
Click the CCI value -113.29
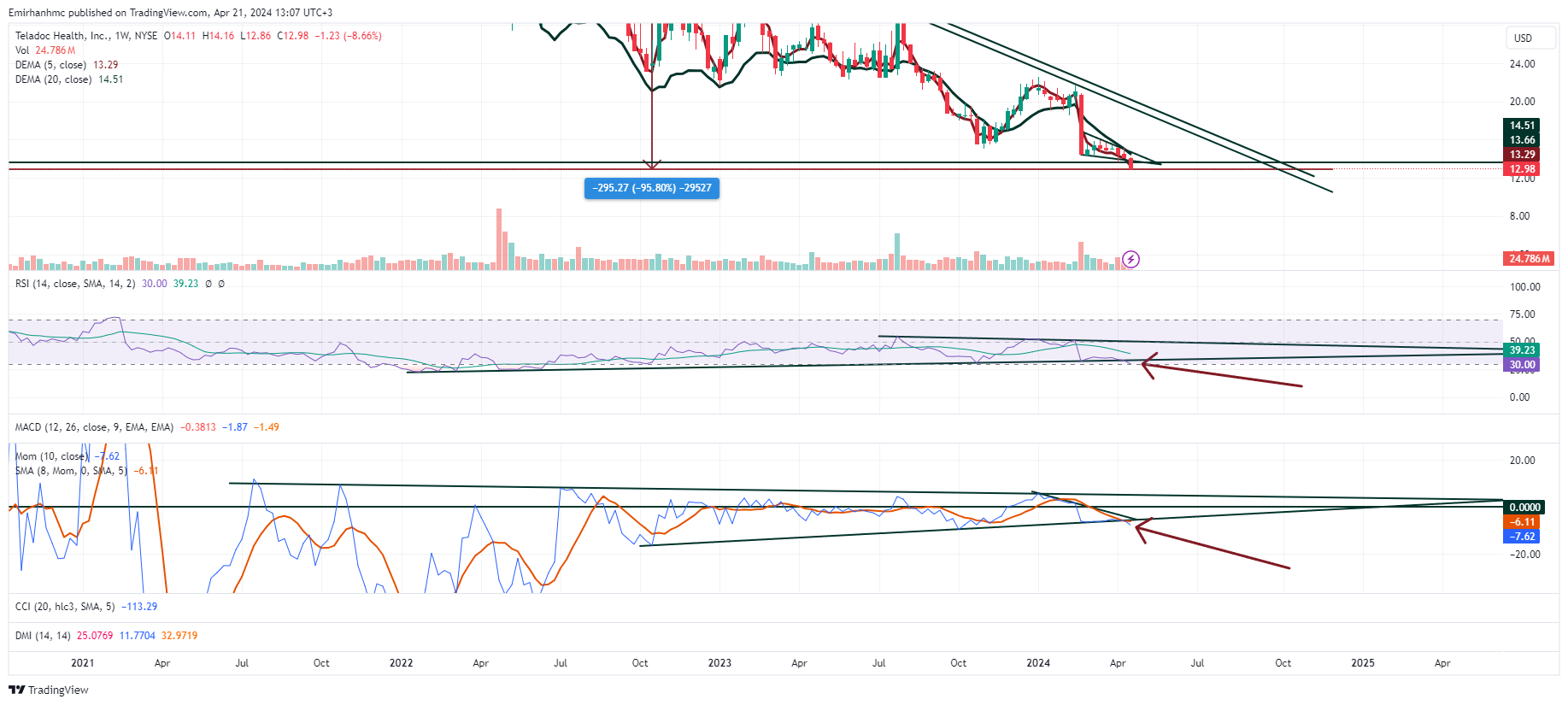pyautogui.click(x=139, y=607)
